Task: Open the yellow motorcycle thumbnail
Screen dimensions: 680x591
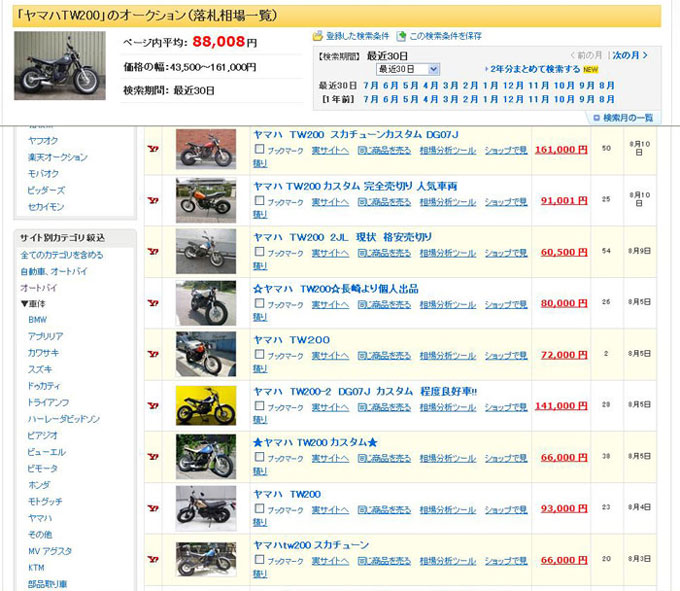Action: click(x=206, y=405)
